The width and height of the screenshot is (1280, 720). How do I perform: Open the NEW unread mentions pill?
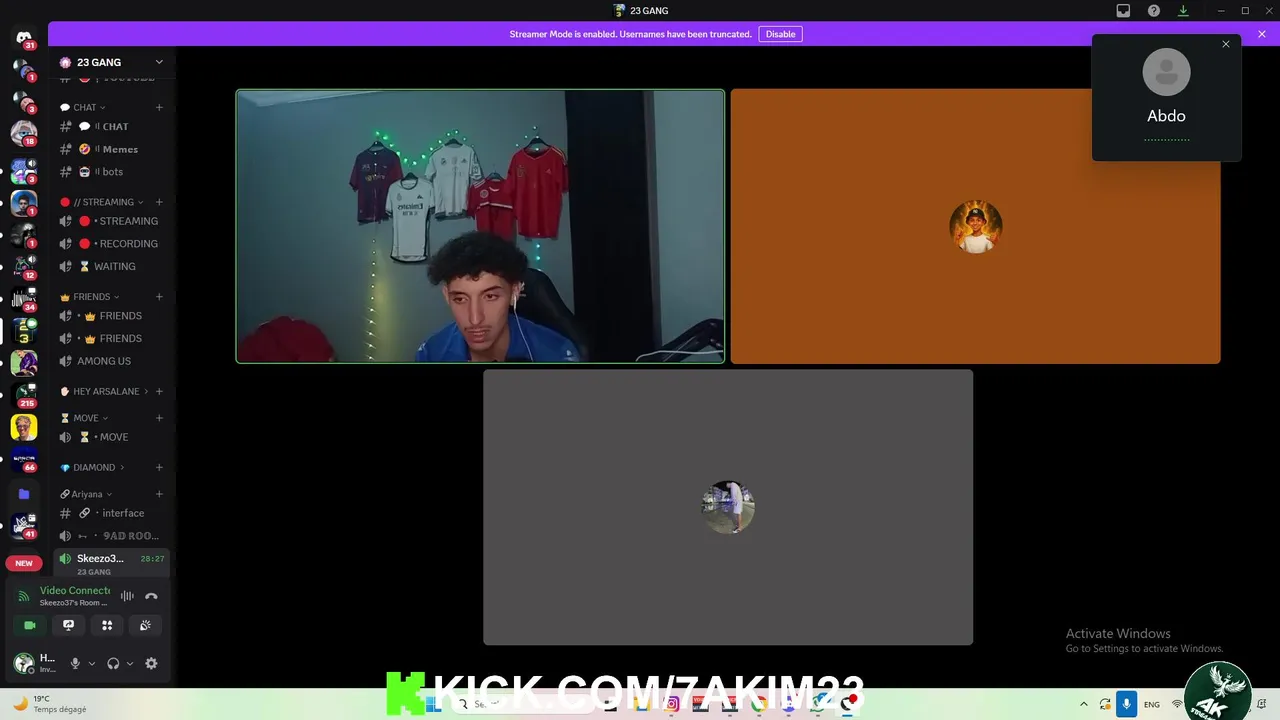(24, 563)
